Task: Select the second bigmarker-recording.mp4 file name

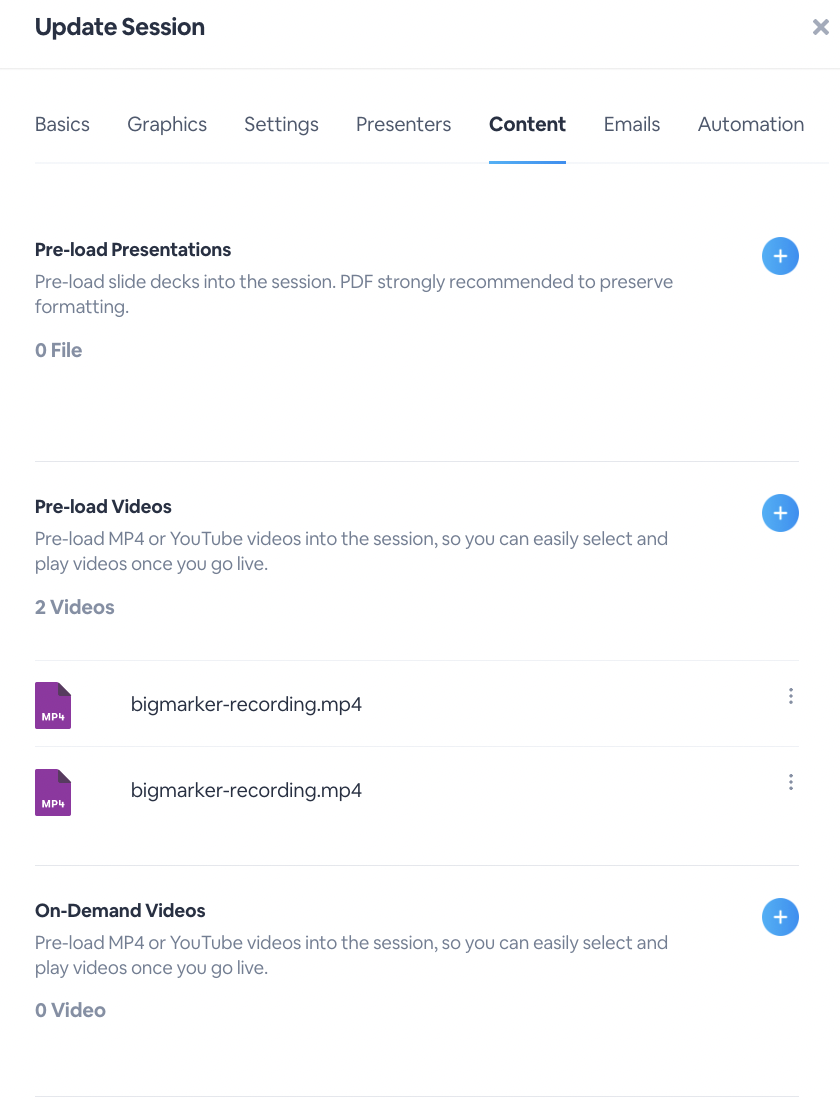Action: coord(246,791)
